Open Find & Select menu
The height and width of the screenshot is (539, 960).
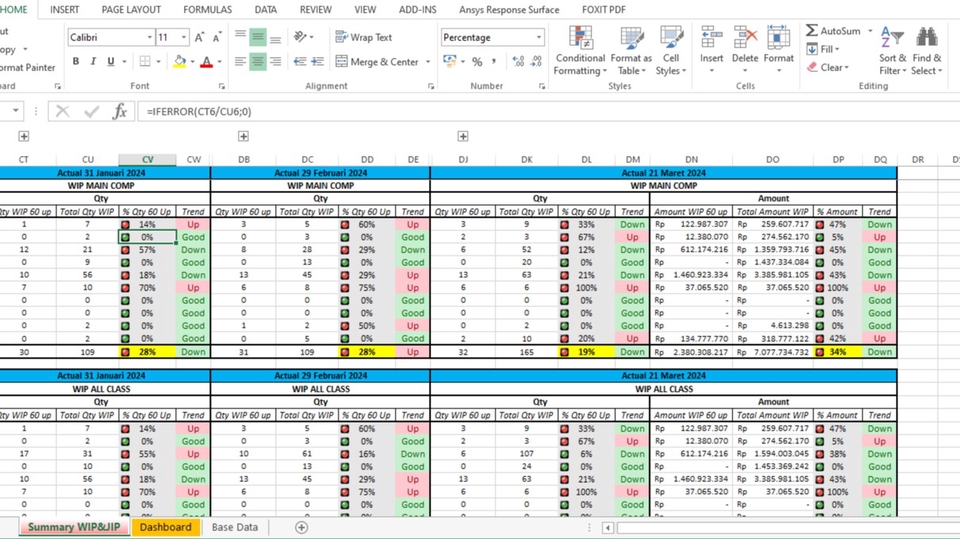click(x=926, y=50)
